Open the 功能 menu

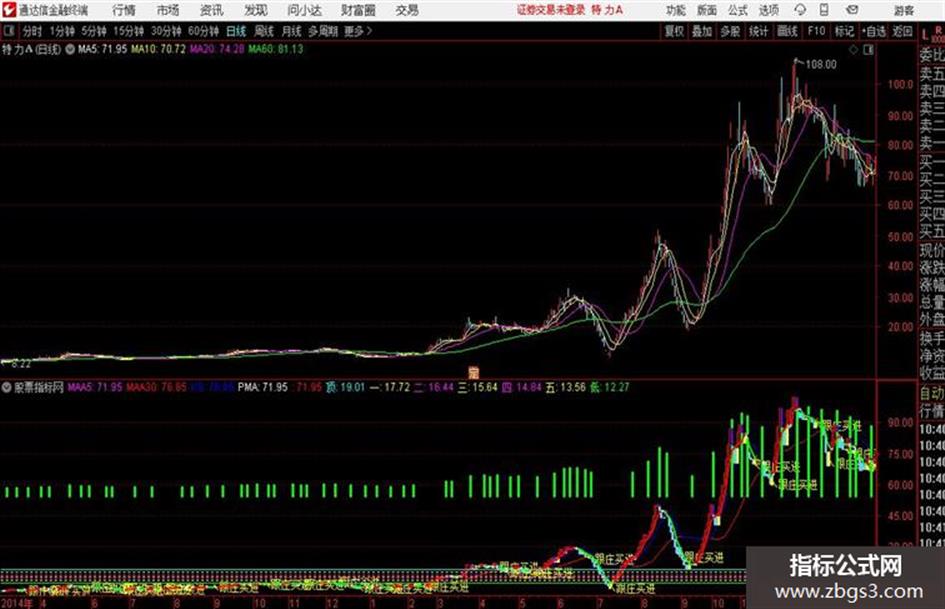pyautogui.click(x=676, y=10)
